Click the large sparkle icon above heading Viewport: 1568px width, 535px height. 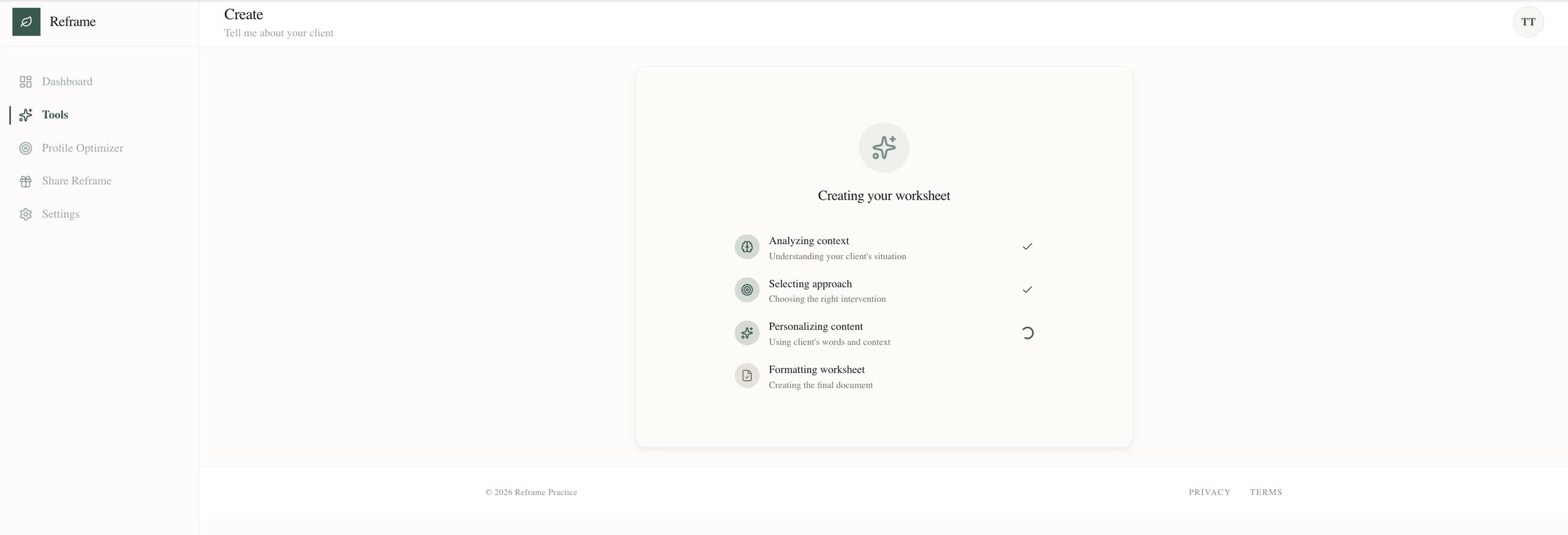[x=884, y=148]
